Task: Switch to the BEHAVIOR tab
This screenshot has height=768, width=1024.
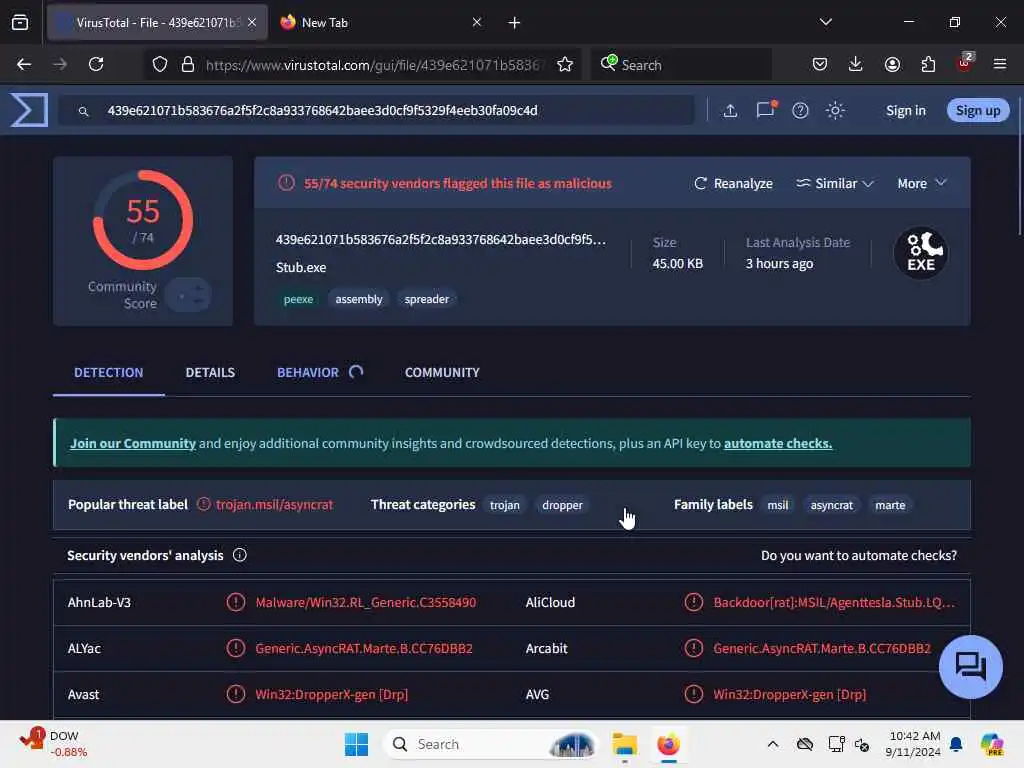Action: click(x=308, y=372)
